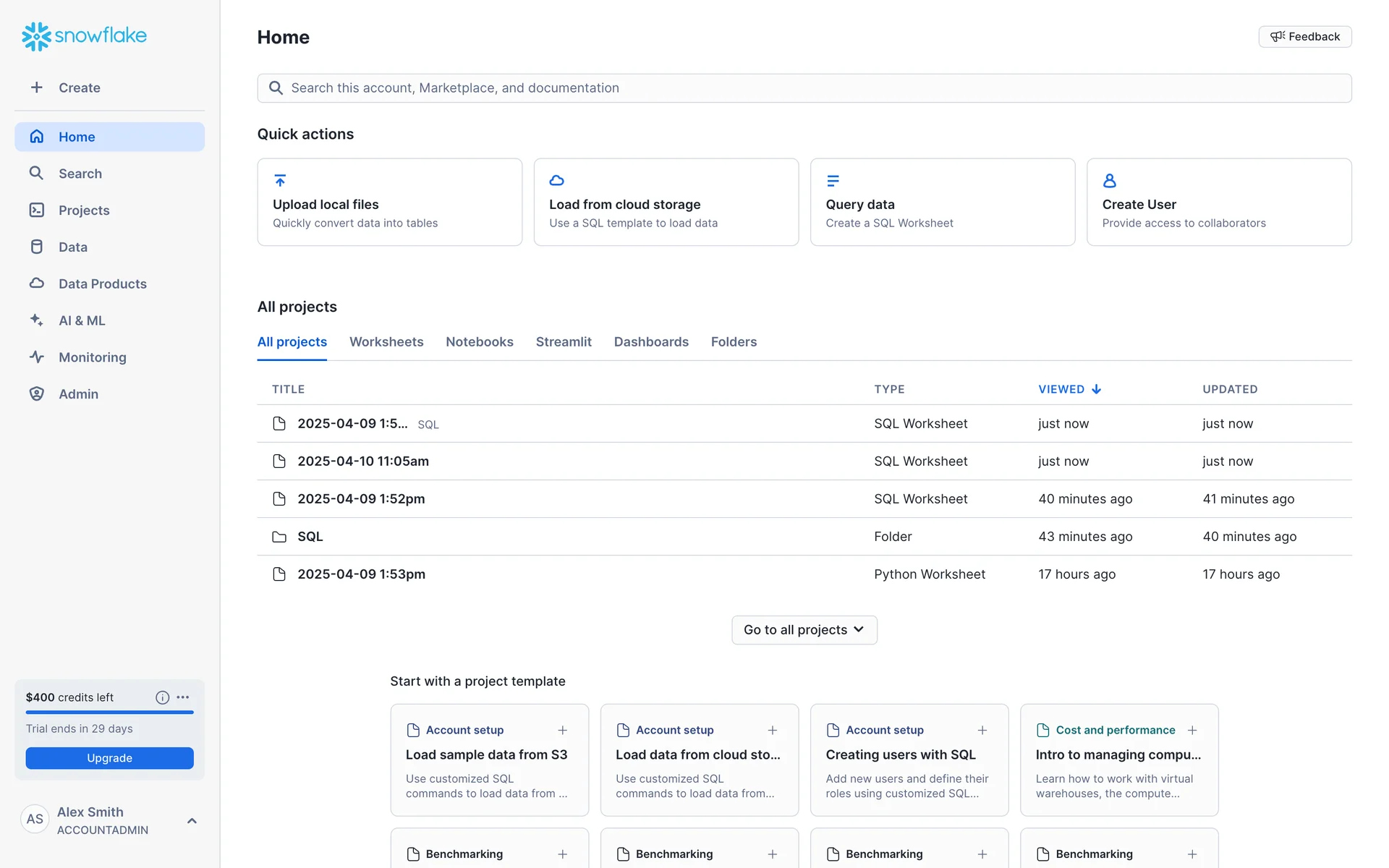Screen dimensions: 1389x868
Task: Open the AI & ML section
Action: [x=81, y=320]
